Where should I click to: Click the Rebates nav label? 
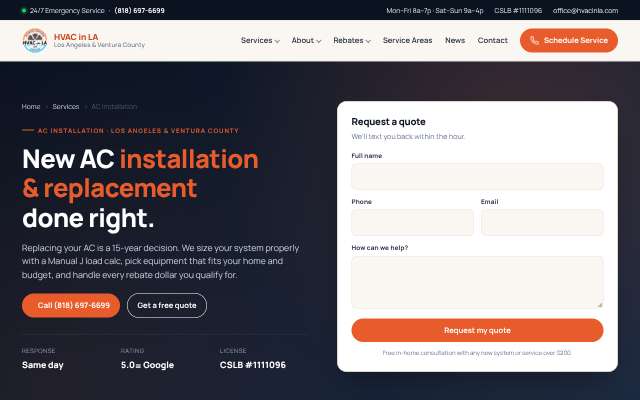tap(348, 40)
